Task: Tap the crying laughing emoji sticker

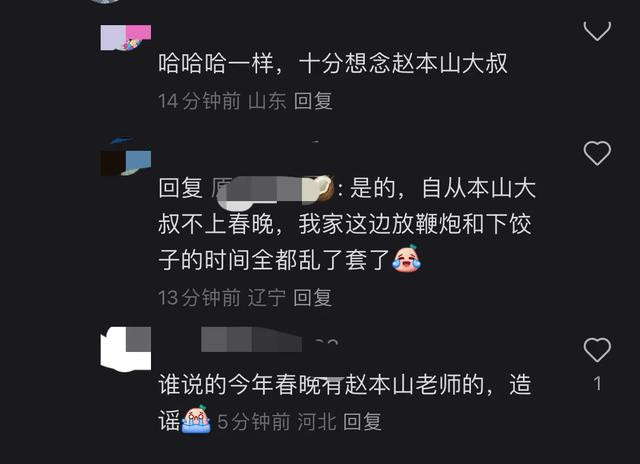Action: pyautogui.click(x=406, y=258)
